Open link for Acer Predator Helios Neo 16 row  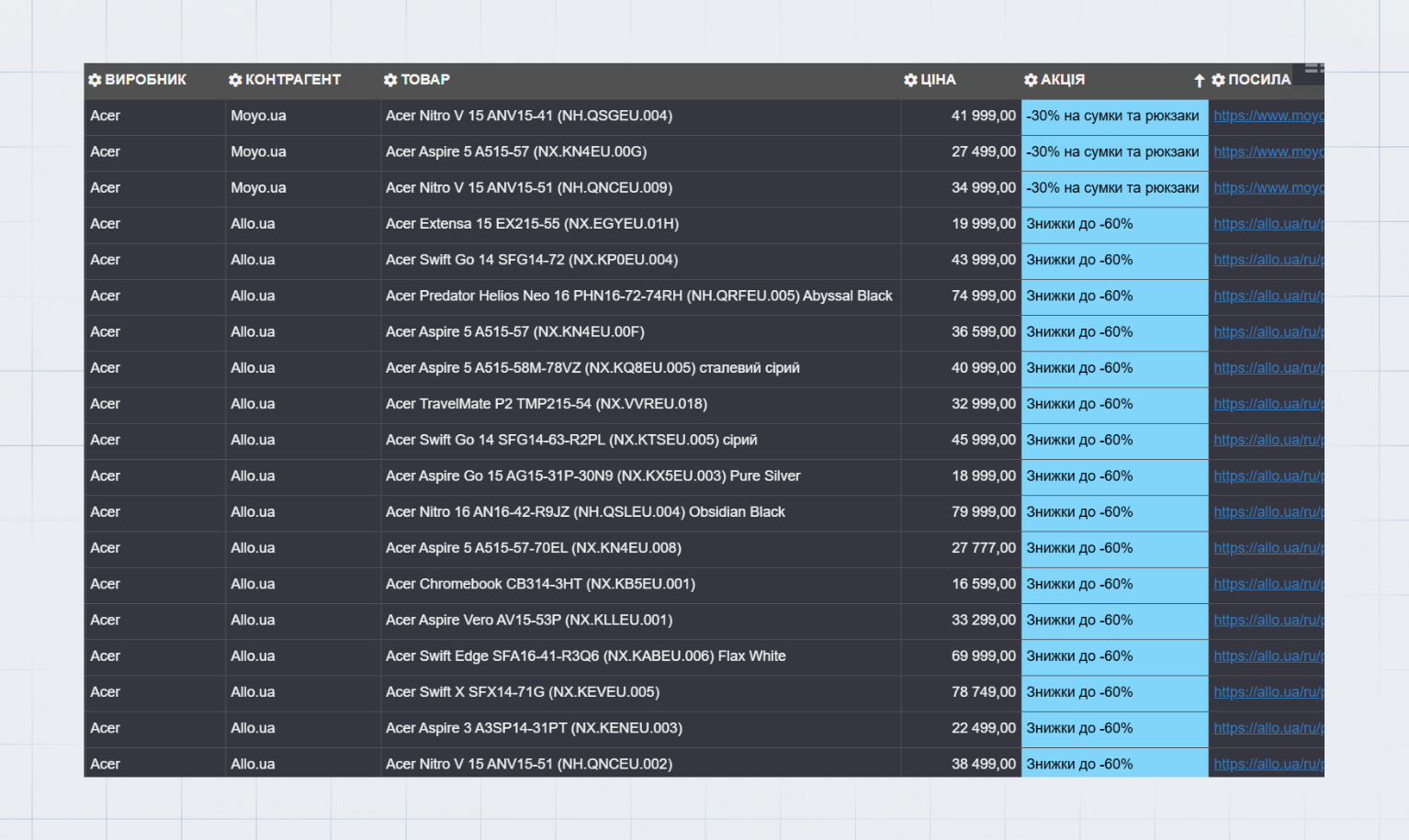tap(1268, 296)
